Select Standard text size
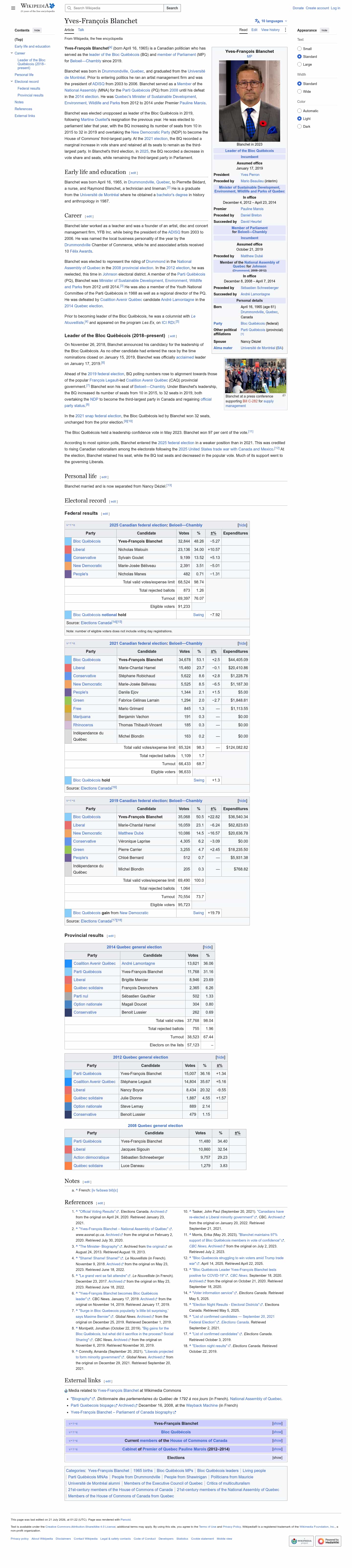The height and width of the screenshot is (1568, 352). pyautogui.click(x=300, y=57)
